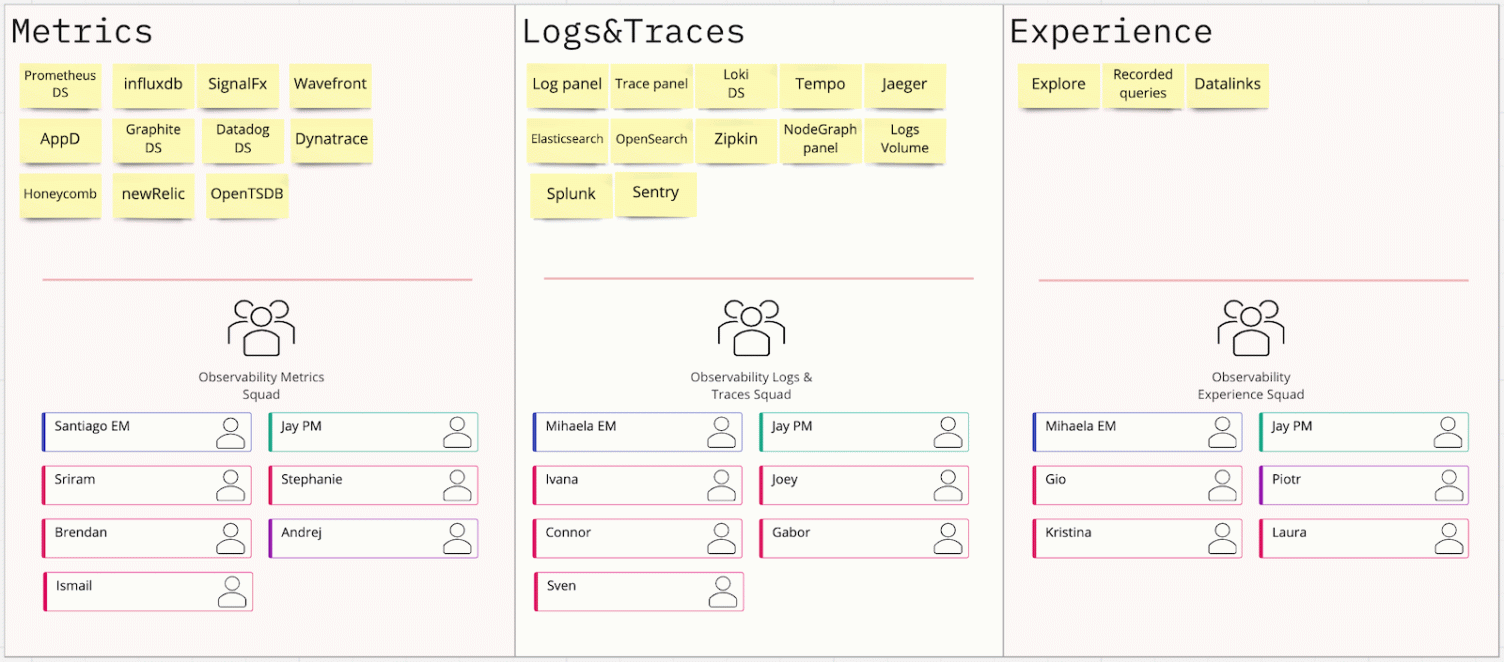Select the person icon on Kristina's card

pyautogui.click(x=1220, y=537)
